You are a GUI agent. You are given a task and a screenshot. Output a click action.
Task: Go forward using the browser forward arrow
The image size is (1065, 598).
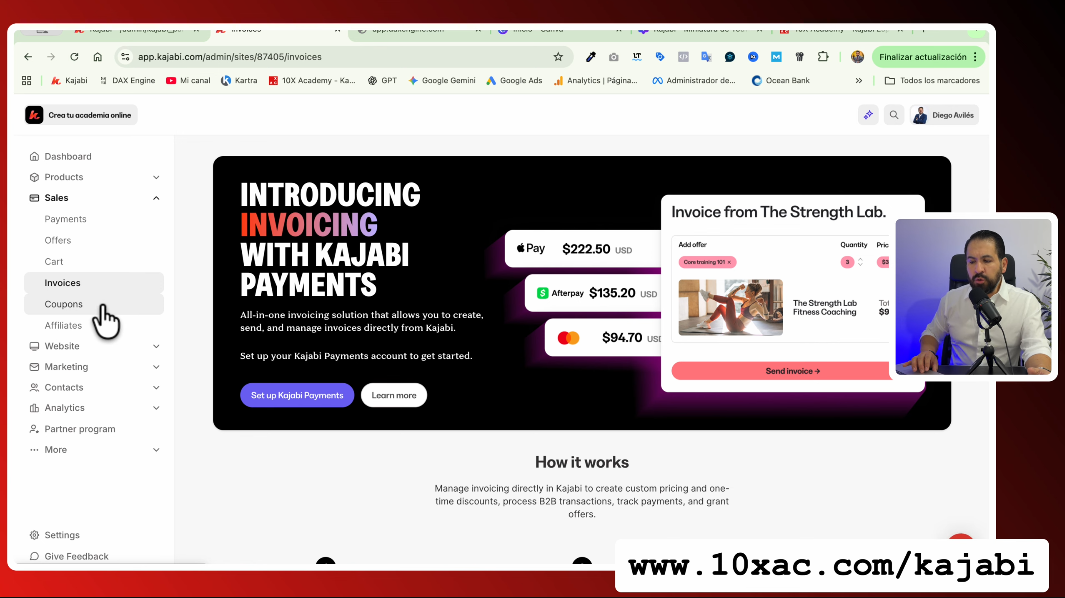point(51,57)
